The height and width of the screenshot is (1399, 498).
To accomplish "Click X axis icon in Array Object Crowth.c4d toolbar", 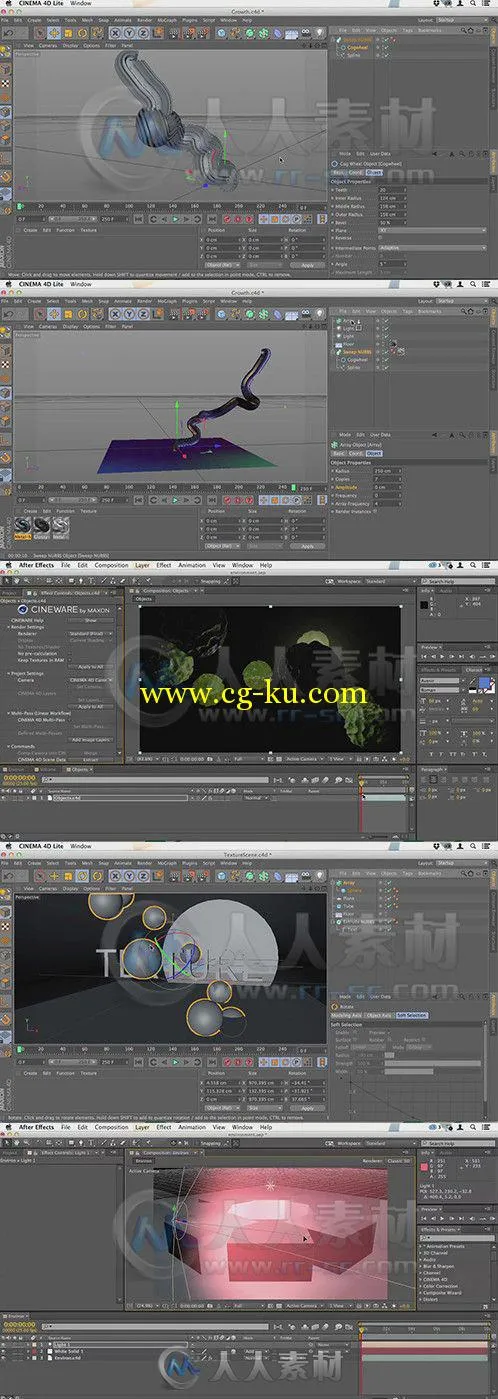I will point(116,312).
